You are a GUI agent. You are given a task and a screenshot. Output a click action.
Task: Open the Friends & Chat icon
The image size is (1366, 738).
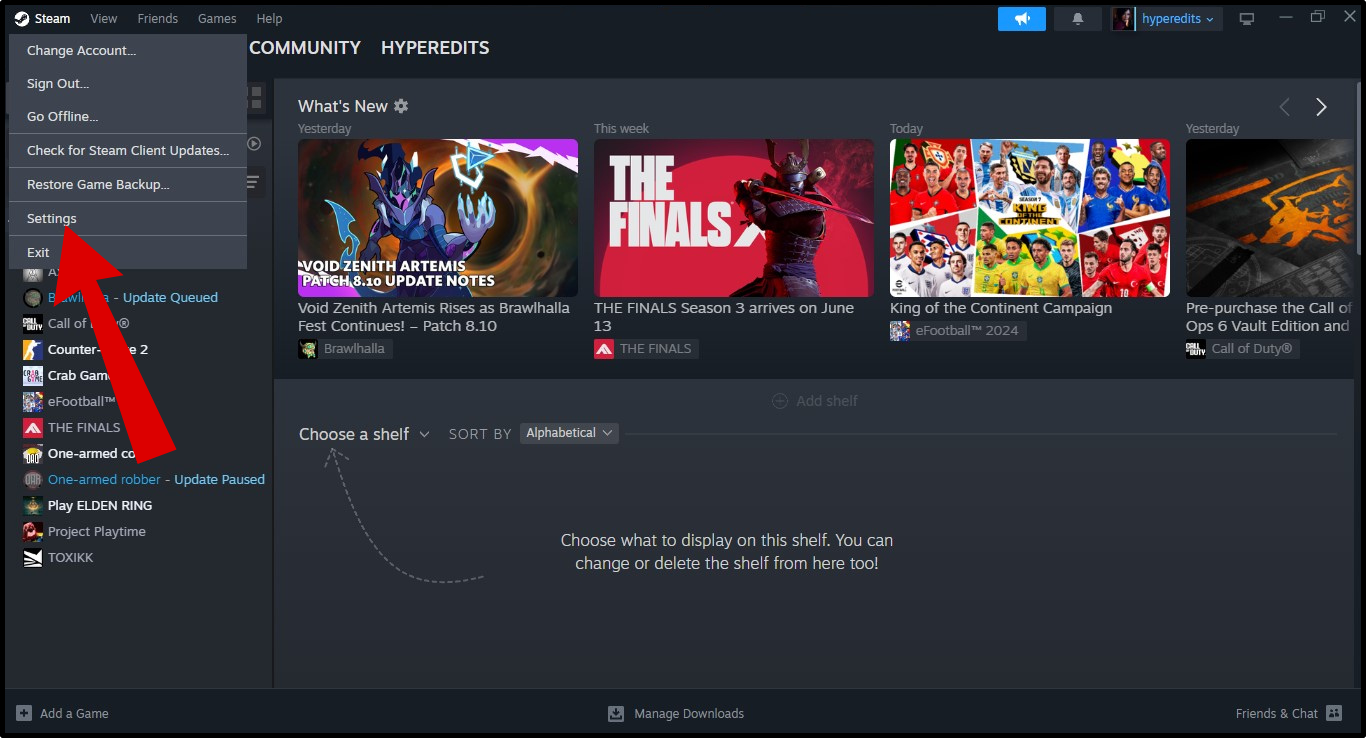click(1334, 713)
